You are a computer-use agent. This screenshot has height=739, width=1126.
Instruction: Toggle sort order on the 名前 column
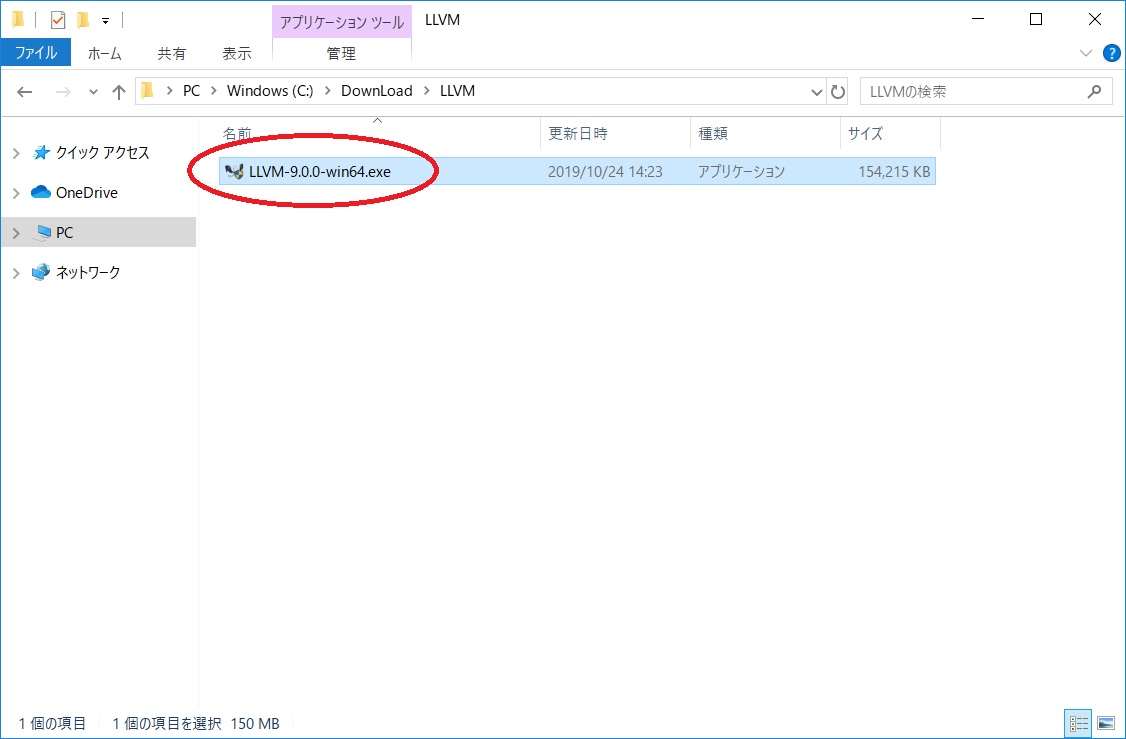237,133
